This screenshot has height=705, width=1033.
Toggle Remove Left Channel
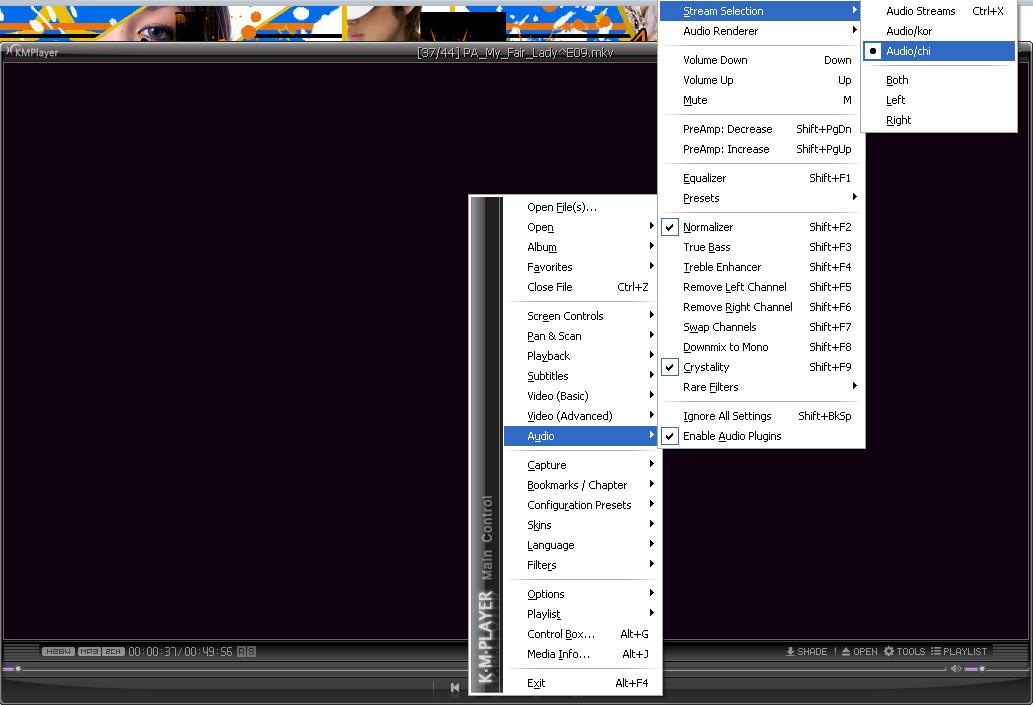(x=762, y=287)
